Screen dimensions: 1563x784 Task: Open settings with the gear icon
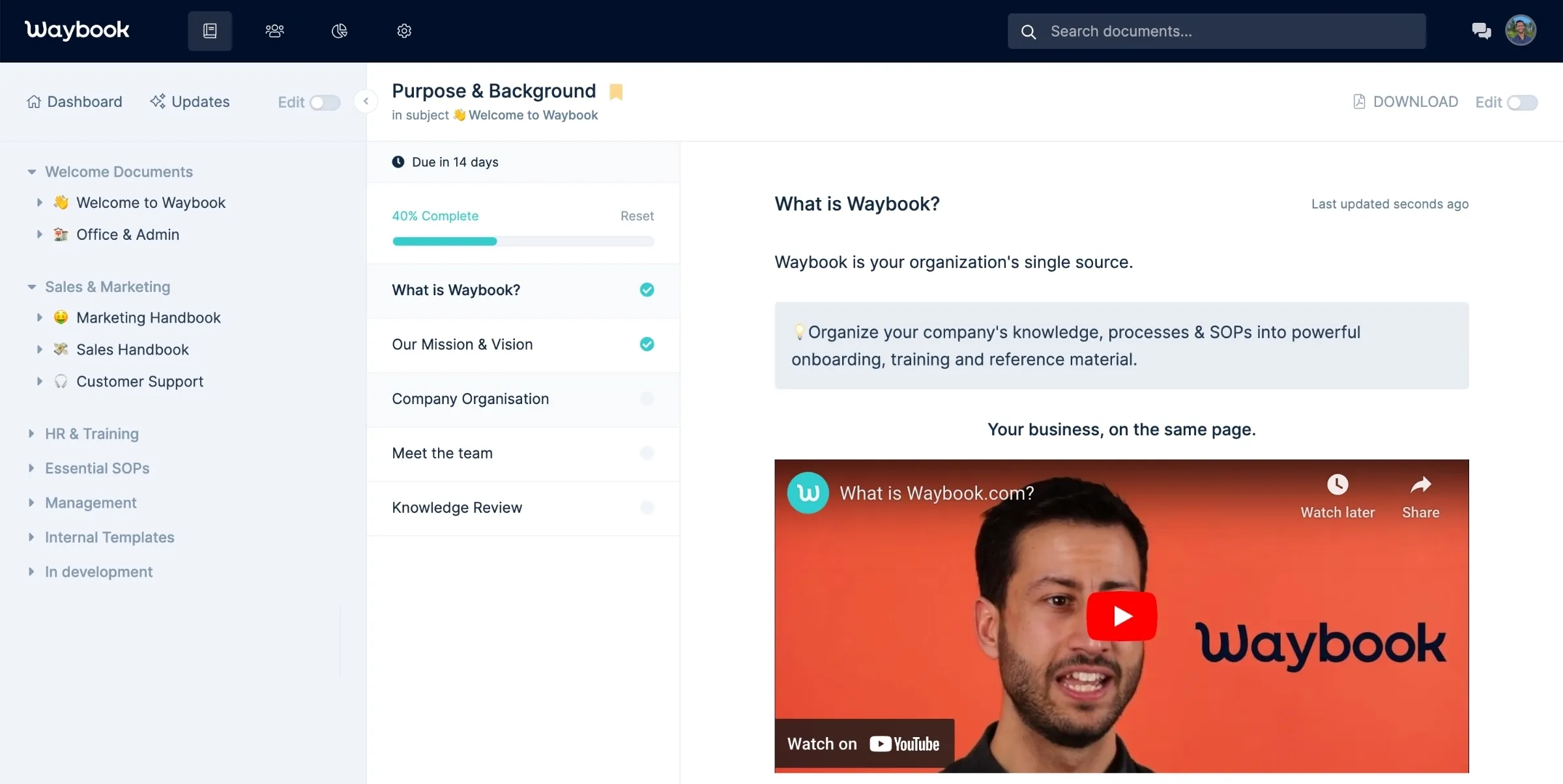pyautogui.click(x=403, y=31)
